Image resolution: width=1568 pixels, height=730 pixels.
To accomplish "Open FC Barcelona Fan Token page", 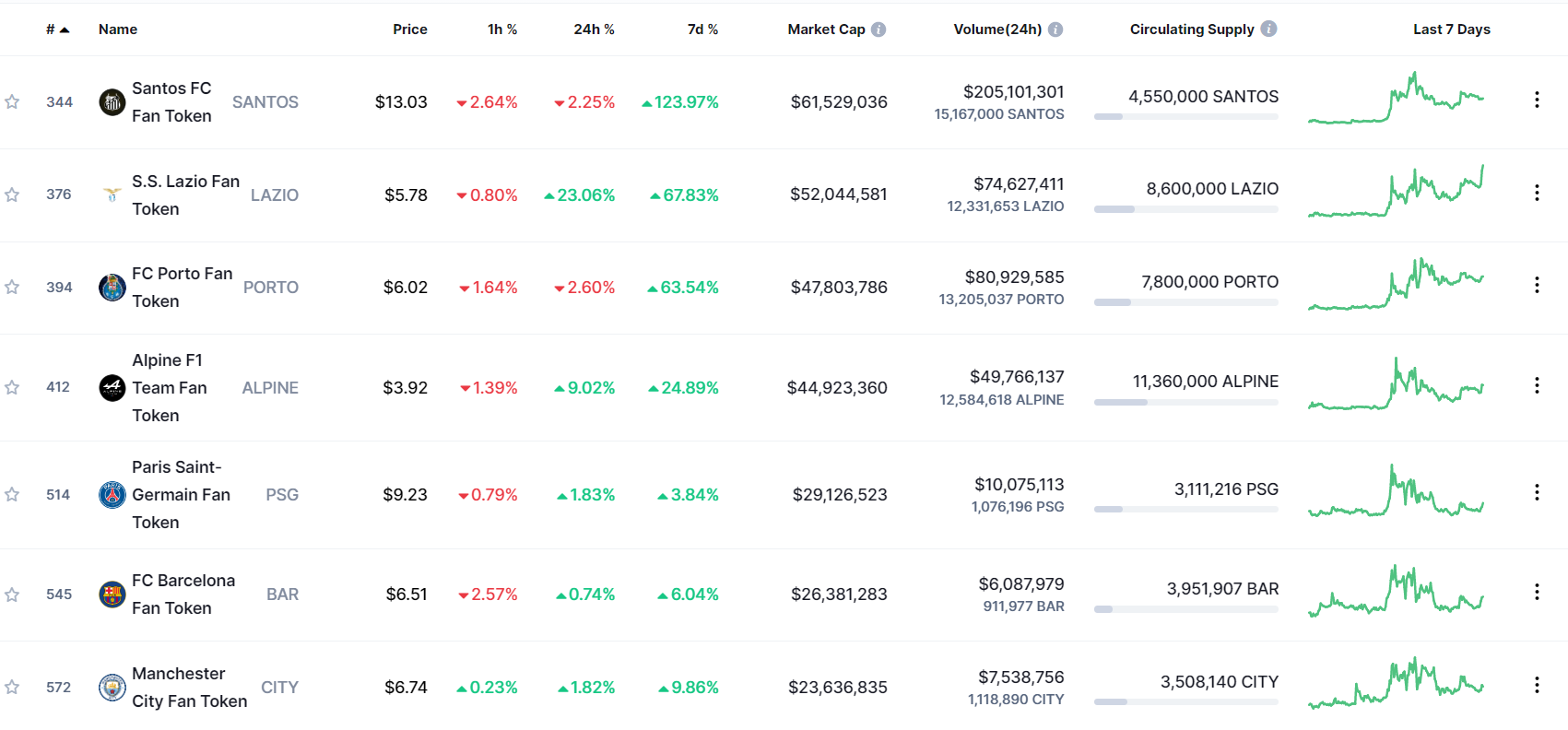I will click(183, 595).
